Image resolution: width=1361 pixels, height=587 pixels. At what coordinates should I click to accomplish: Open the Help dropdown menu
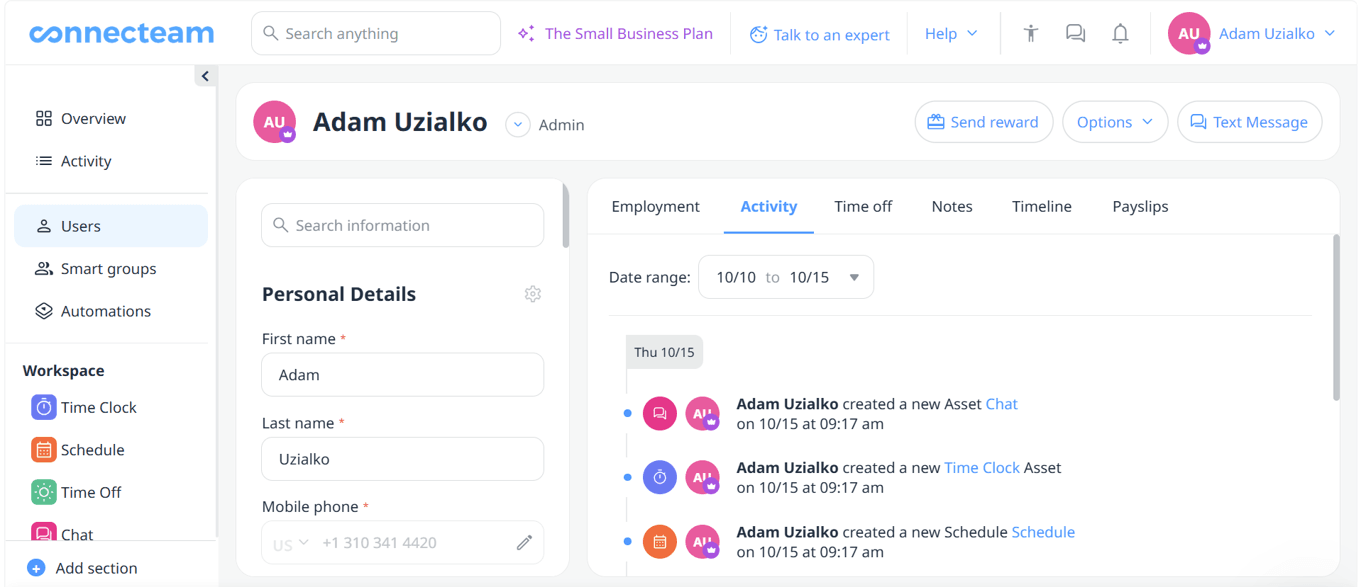pyautogui.click(x=951, y=33)
